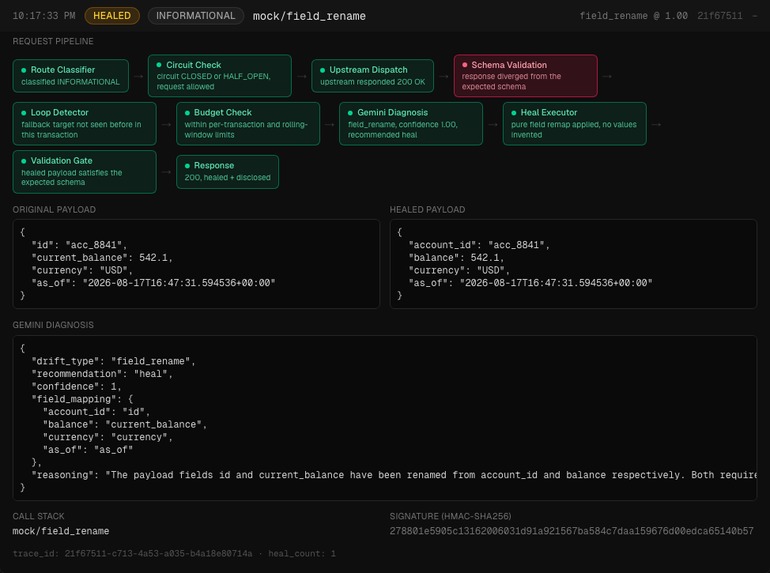Click the SIGNATURE (HMAC-SHA256) heading

point(450,516)
